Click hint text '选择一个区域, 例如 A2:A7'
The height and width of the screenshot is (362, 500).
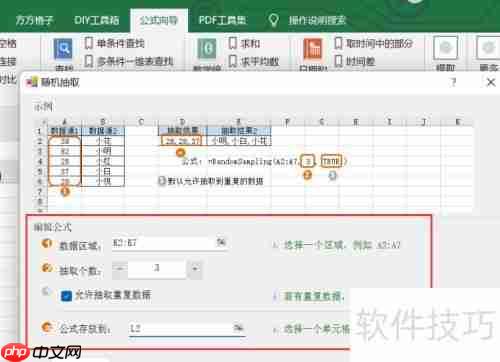[x=342, y=245]
